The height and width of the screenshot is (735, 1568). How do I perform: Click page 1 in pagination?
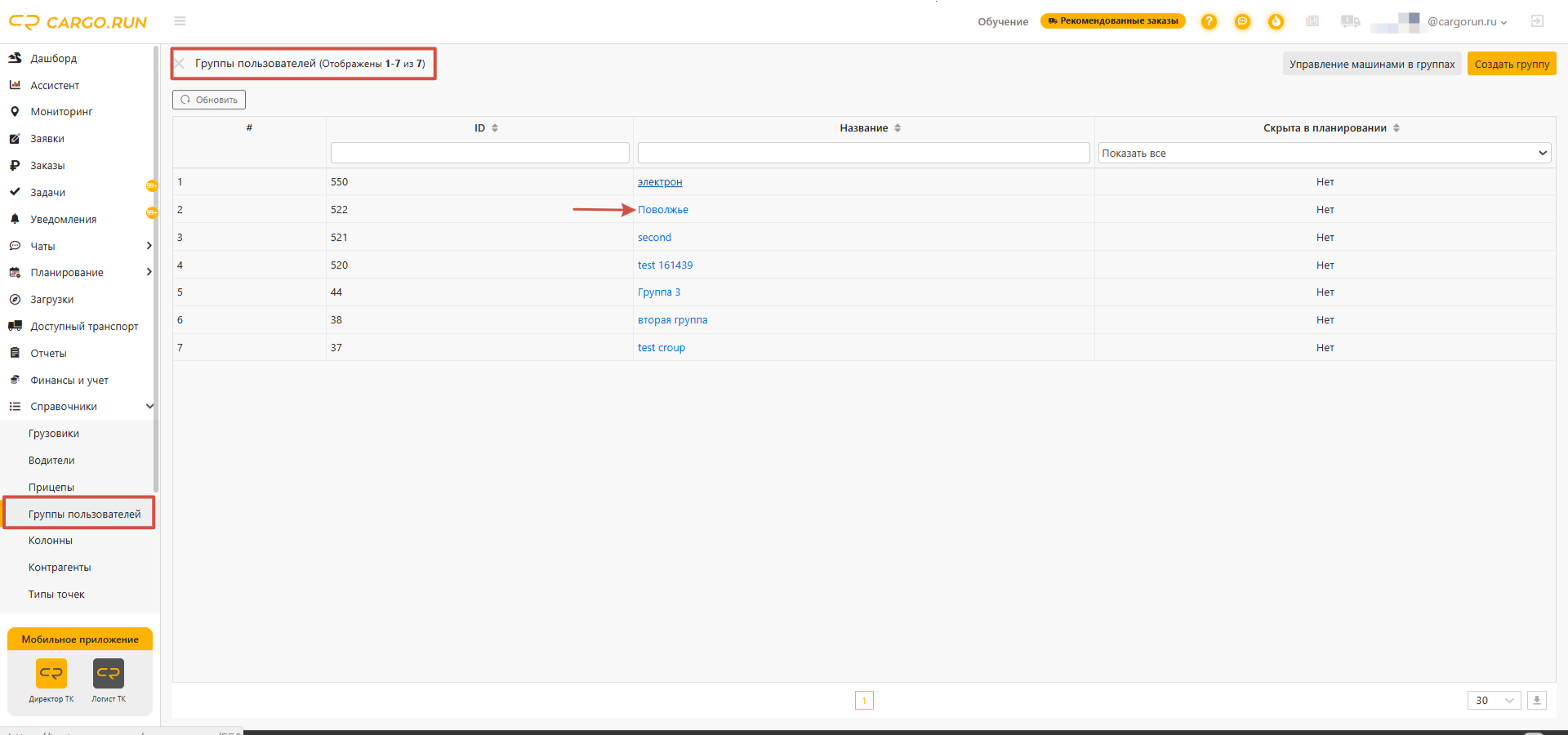click(864, 701)
